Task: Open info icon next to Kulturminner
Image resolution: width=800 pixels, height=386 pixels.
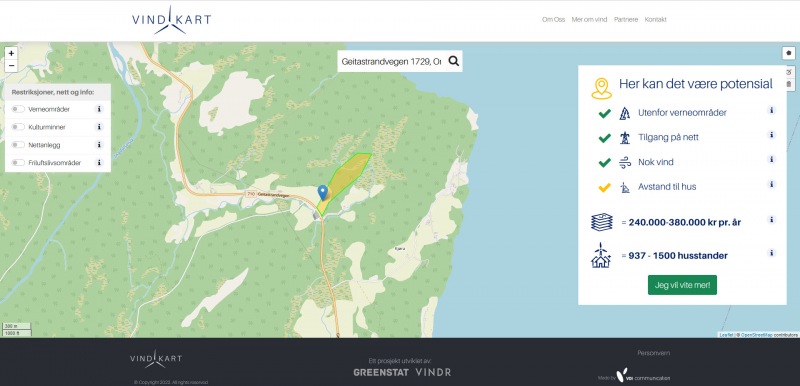Action: click(x=99, y=126)
